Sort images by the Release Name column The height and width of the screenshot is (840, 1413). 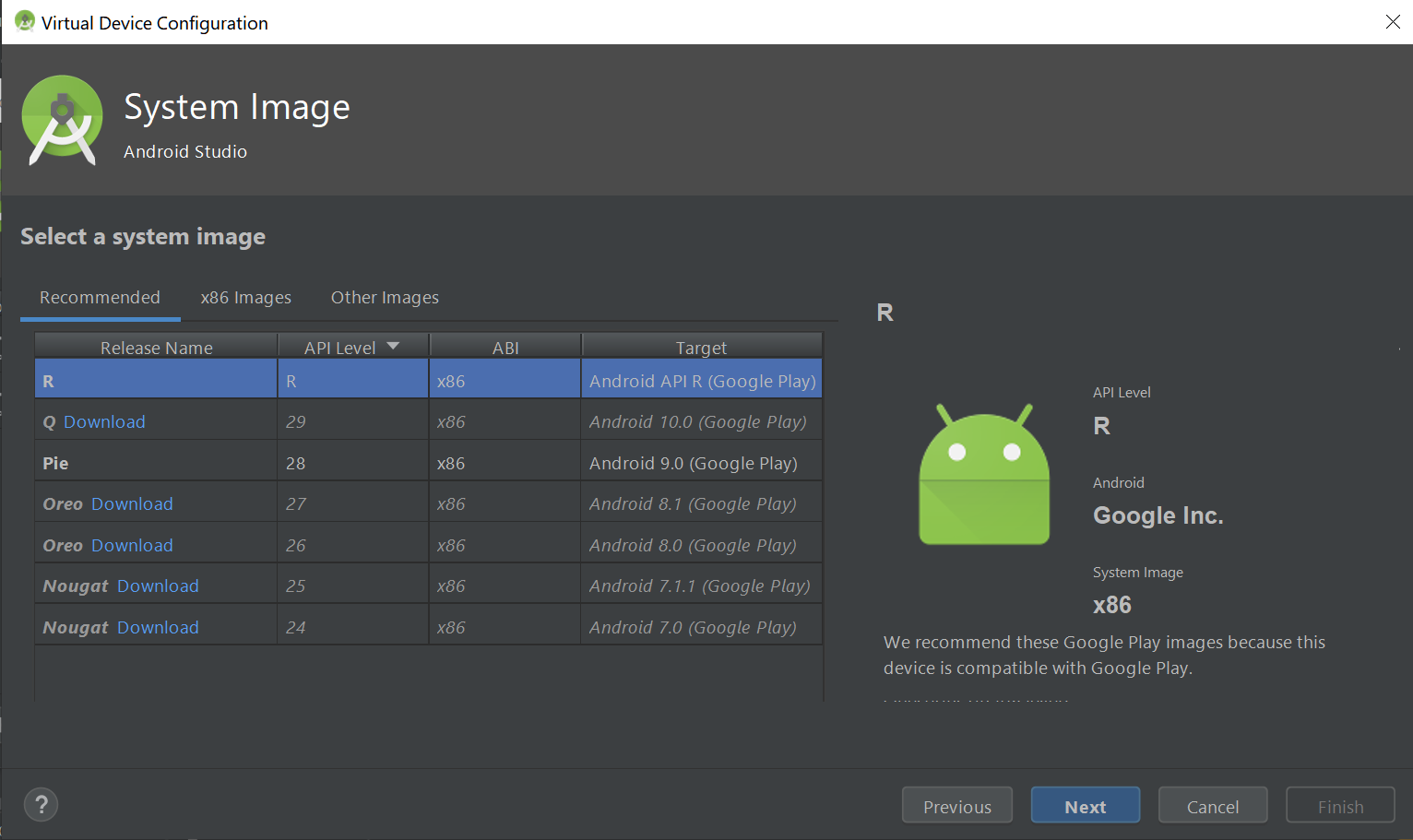pos(156,347)
